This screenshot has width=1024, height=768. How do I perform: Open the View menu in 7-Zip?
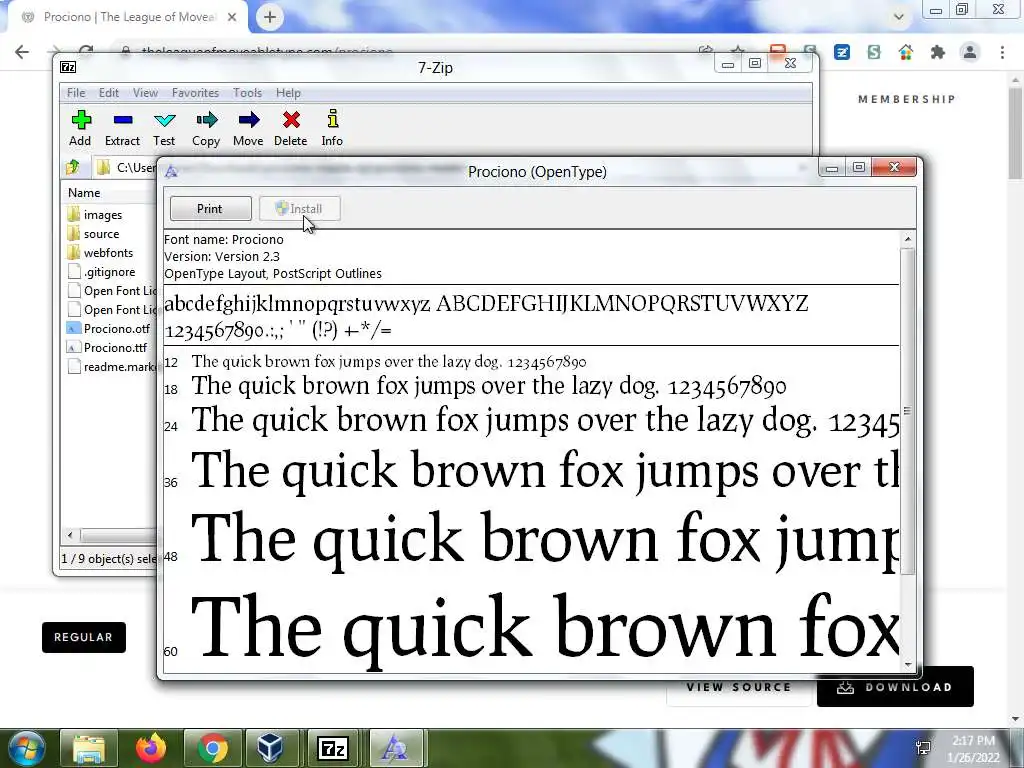tap(145, 93)
